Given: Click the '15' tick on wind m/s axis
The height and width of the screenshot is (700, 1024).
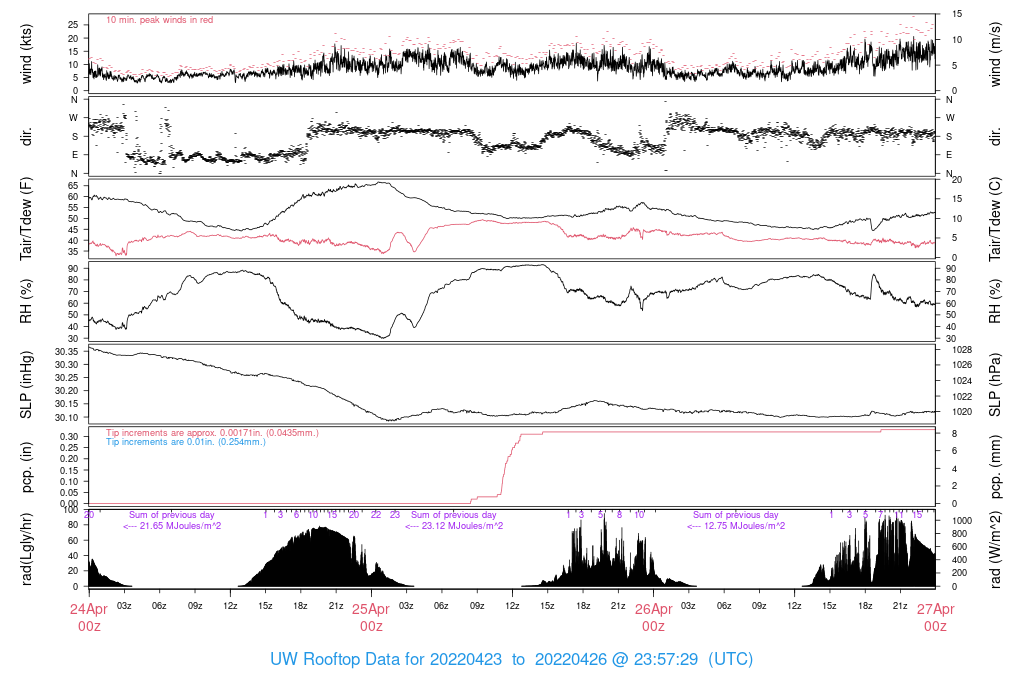Looking at the screenshot, I should (957, 14).
